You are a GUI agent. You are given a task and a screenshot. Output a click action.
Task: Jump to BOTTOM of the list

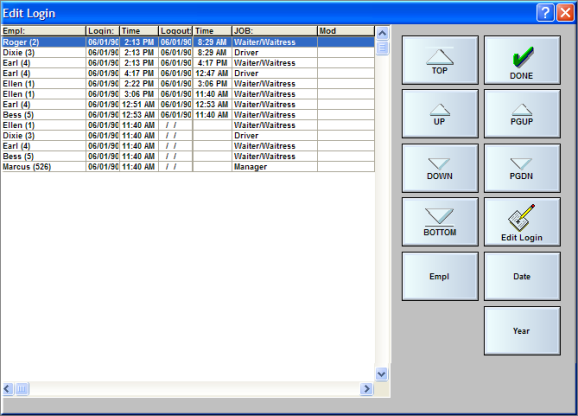point(440,222)
